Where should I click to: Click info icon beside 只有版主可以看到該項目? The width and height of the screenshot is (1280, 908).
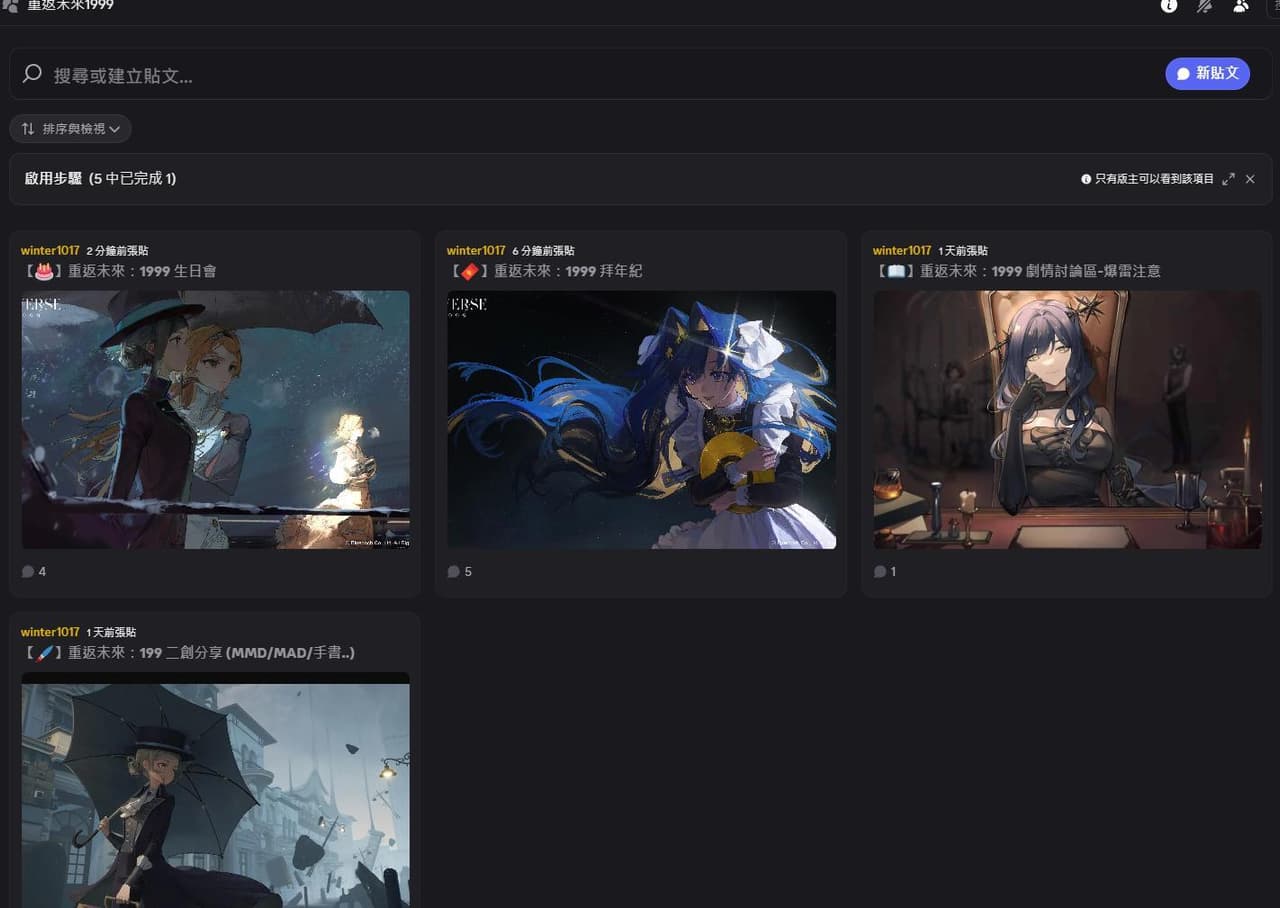[1086, 179]
